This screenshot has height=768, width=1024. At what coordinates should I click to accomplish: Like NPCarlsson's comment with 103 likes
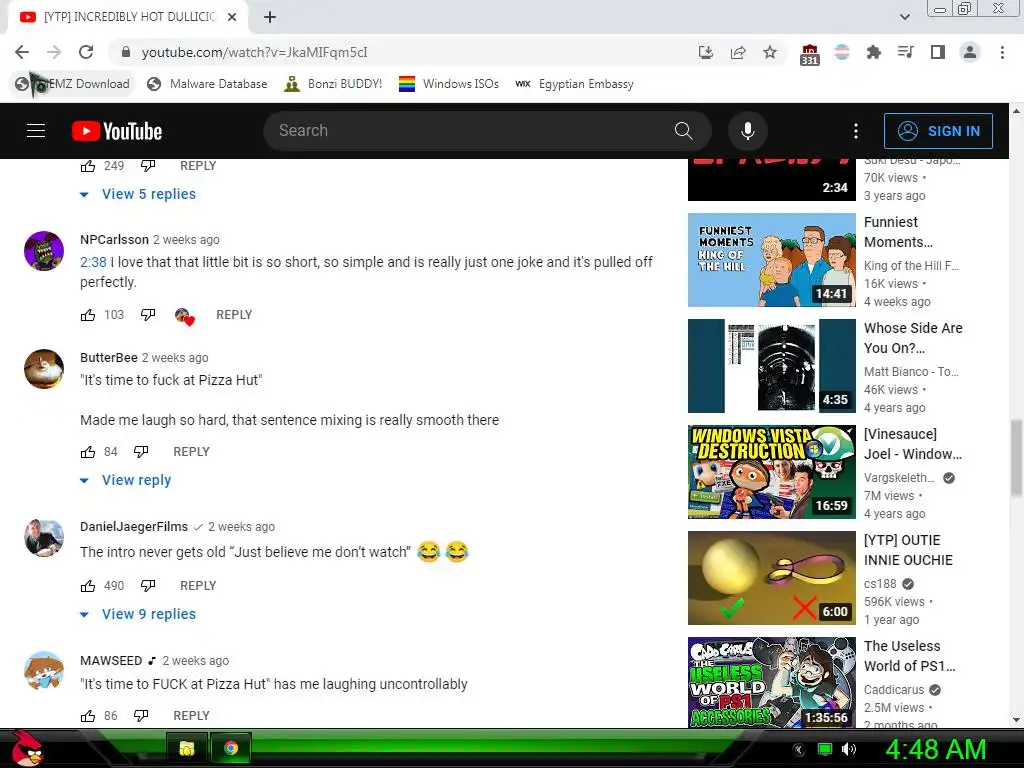tap(88, 315)
